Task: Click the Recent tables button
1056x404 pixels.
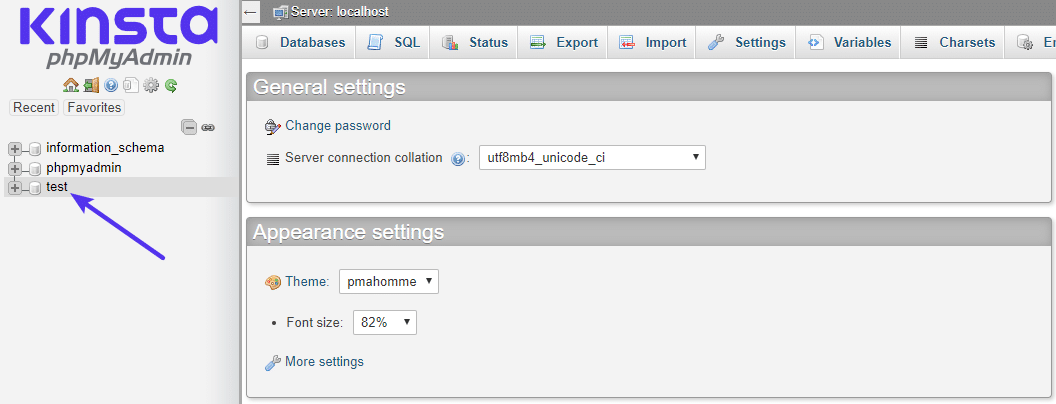Action: point(34,107)
